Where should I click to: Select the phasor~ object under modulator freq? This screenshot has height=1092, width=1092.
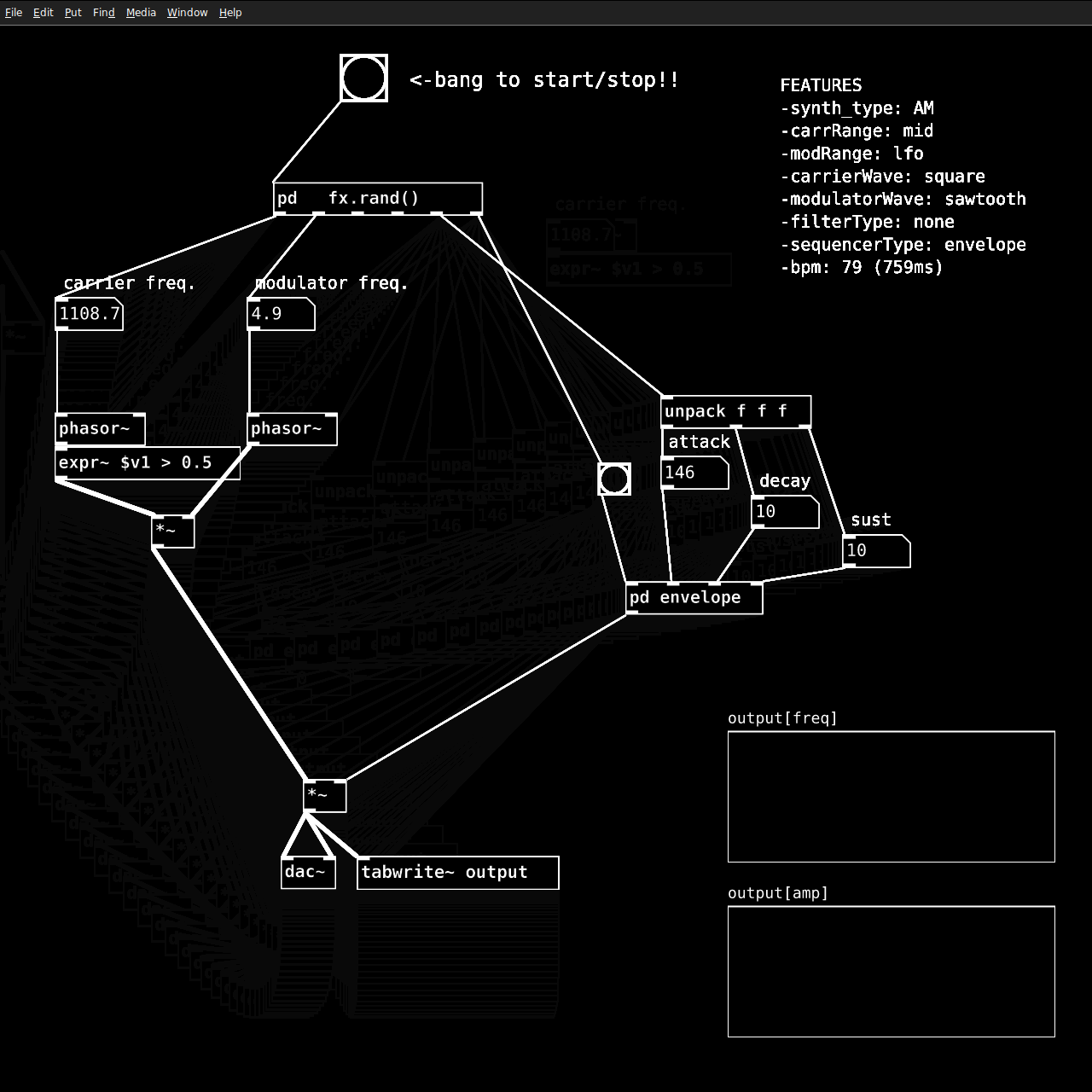click(x=293, y=429)
